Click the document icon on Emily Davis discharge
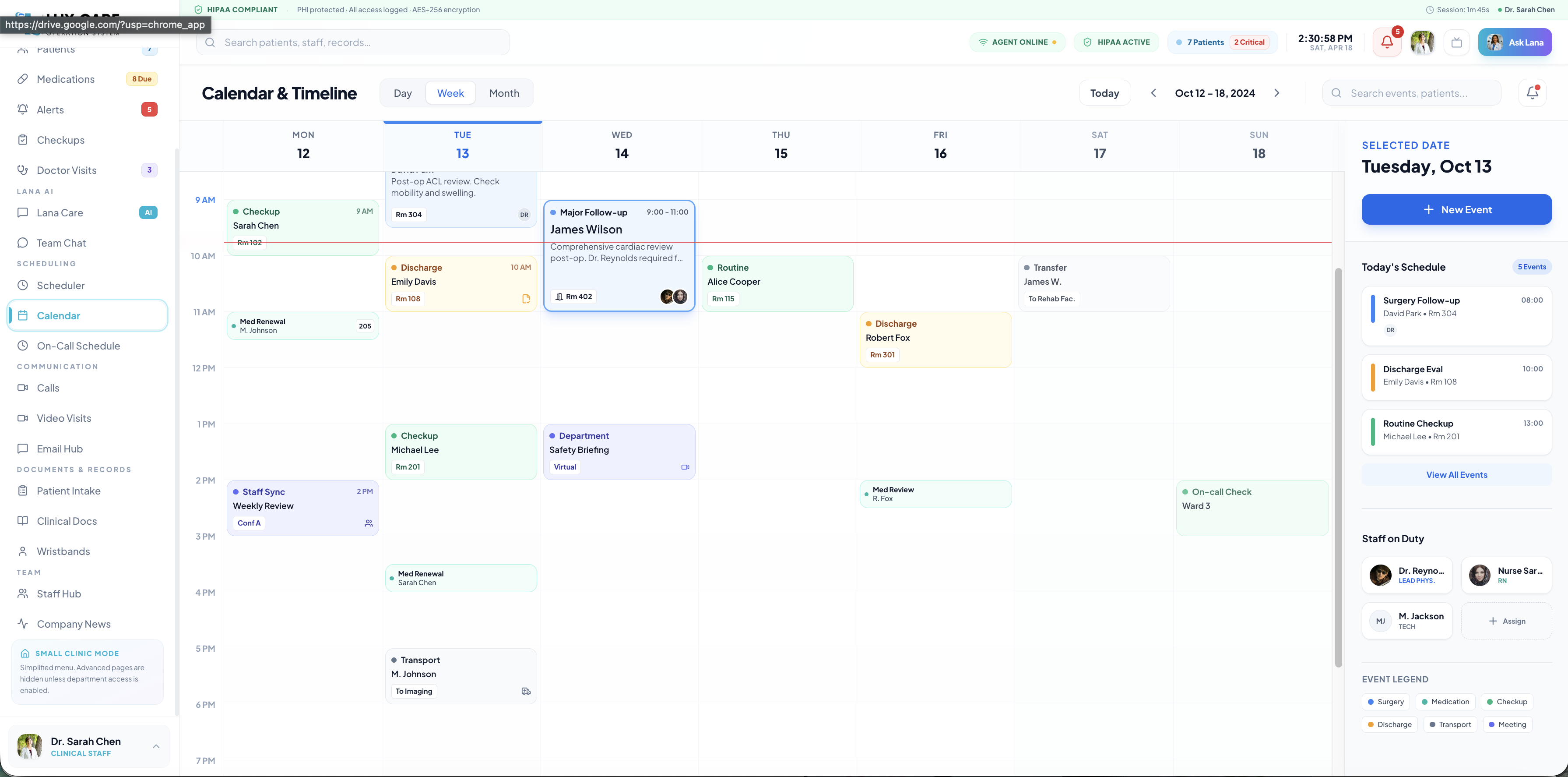Image resolution: width=1568 pixels, height=777 pixels. click(x=526, y=299)
